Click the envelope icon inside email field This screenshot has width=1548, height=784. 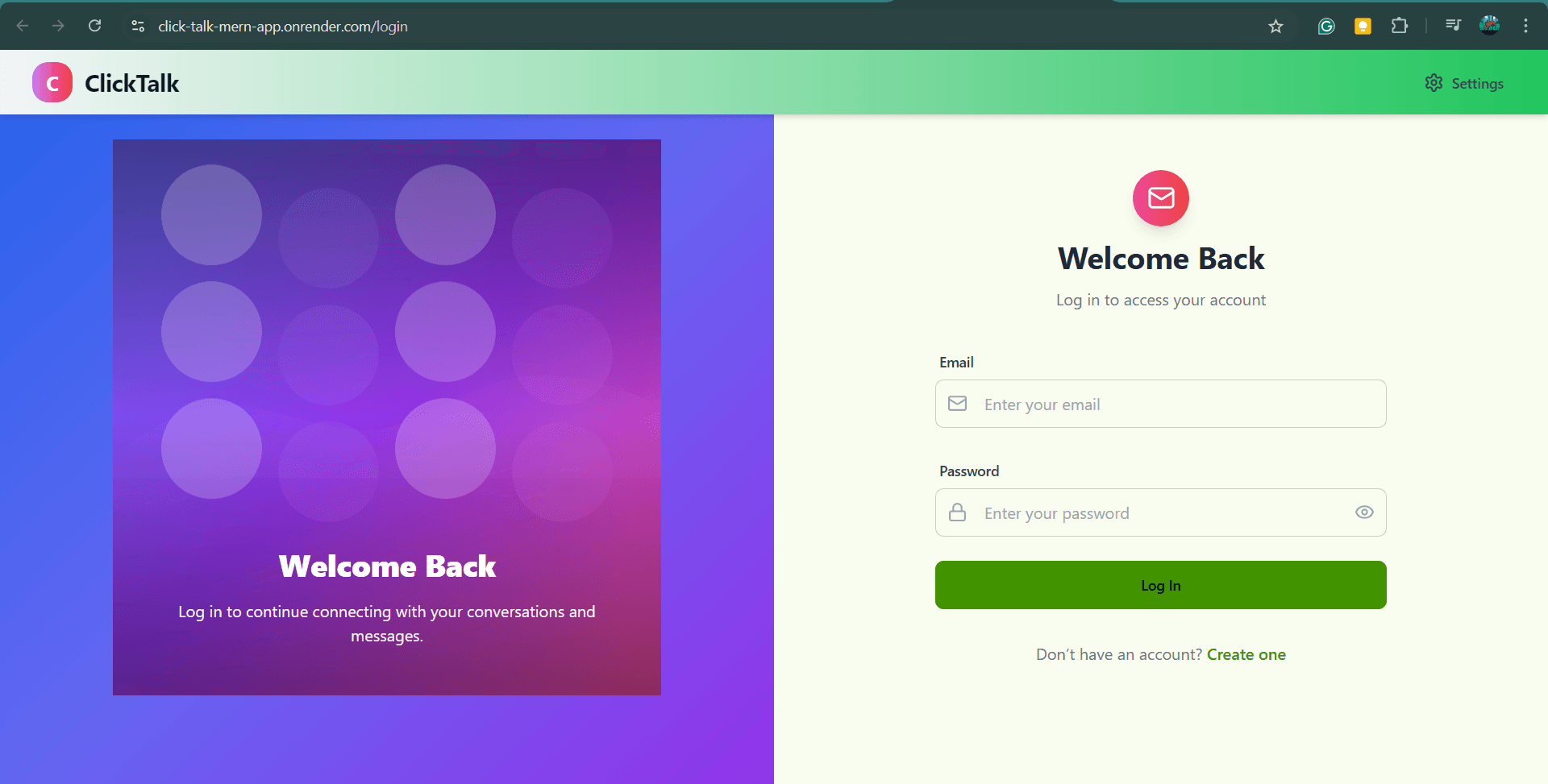click(x=957, y=404)
